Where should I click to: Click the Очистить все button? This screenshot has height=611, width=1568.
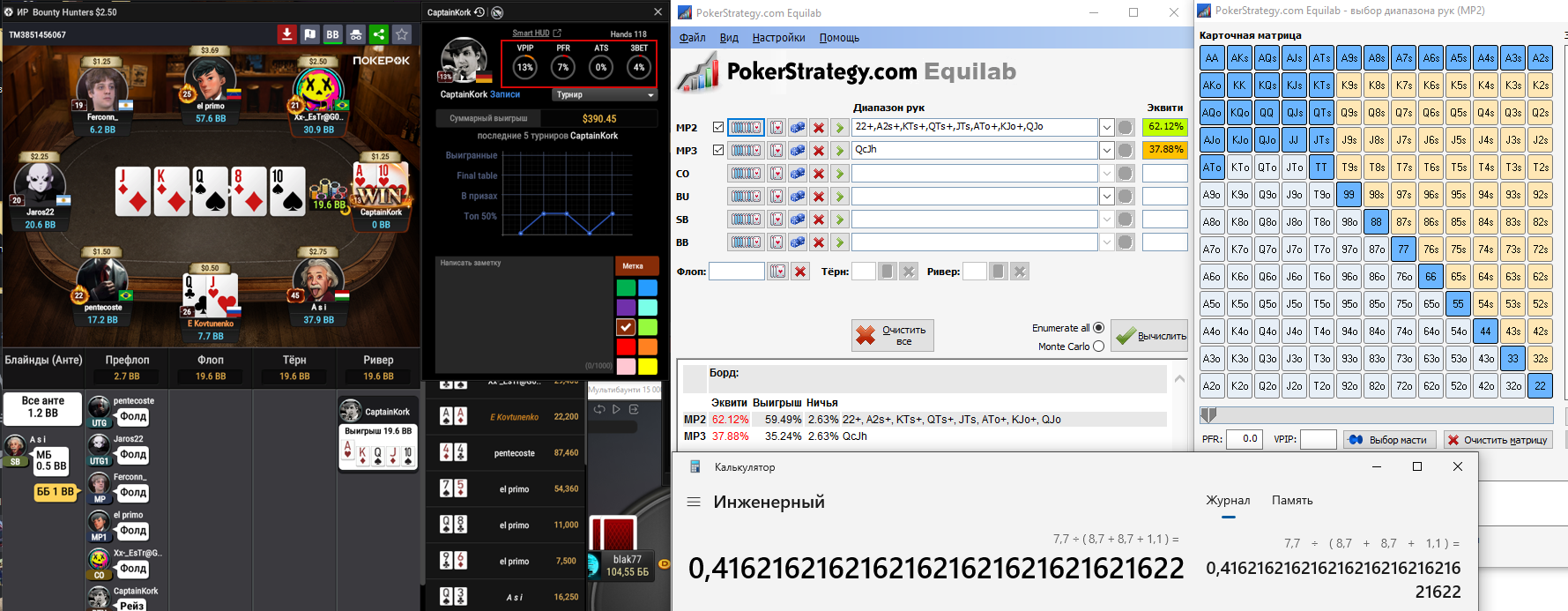[x=893, y=335]
